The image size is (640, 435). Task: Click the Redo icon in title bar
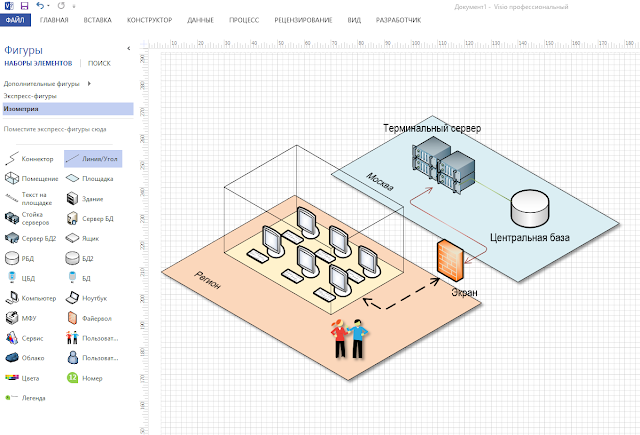(x=61, y=6)
